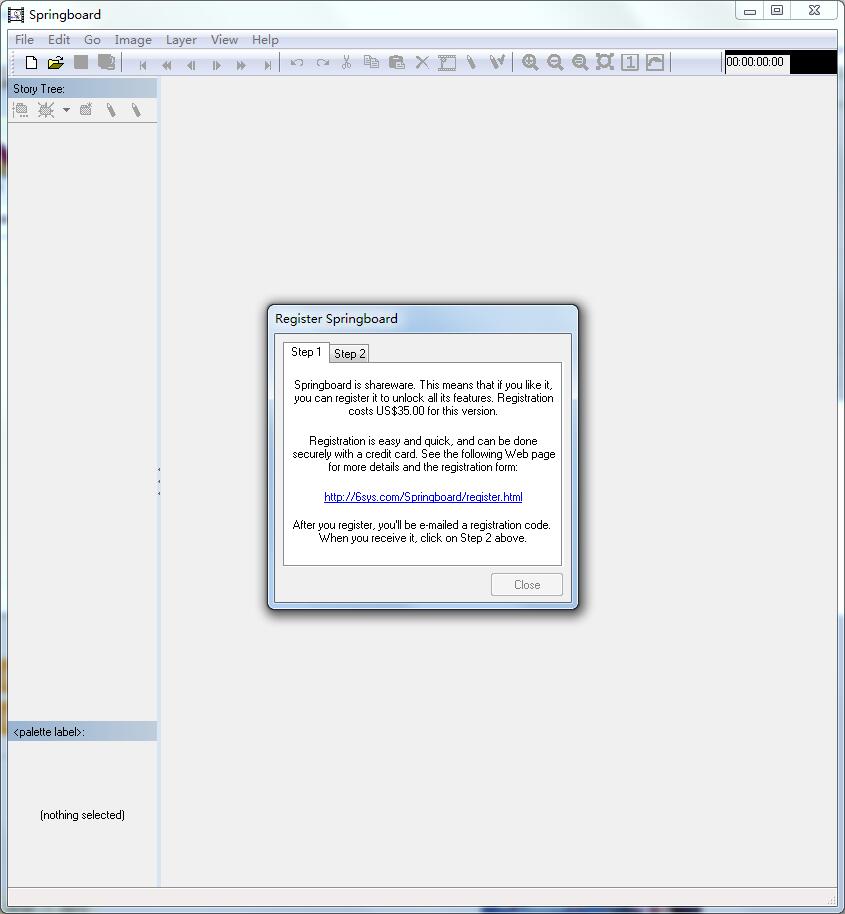Click the Undo arrow icon
The width and height of the screenshot is (845, 914).
(x=297, y=63)
